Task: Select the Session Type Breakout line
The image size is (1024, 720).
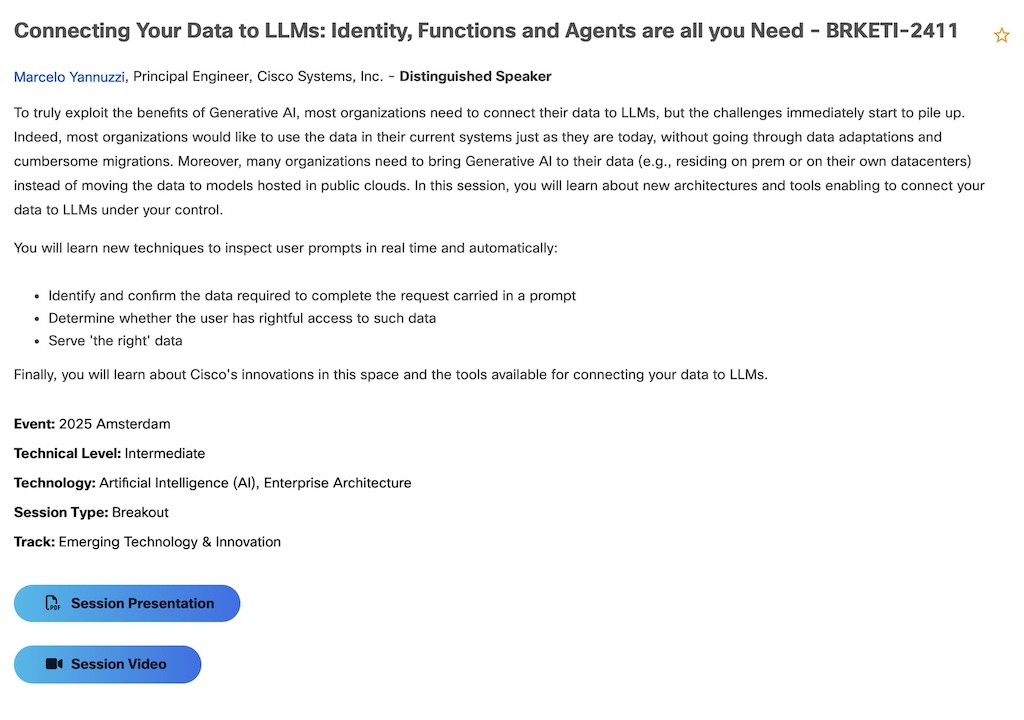Action: 91,512
